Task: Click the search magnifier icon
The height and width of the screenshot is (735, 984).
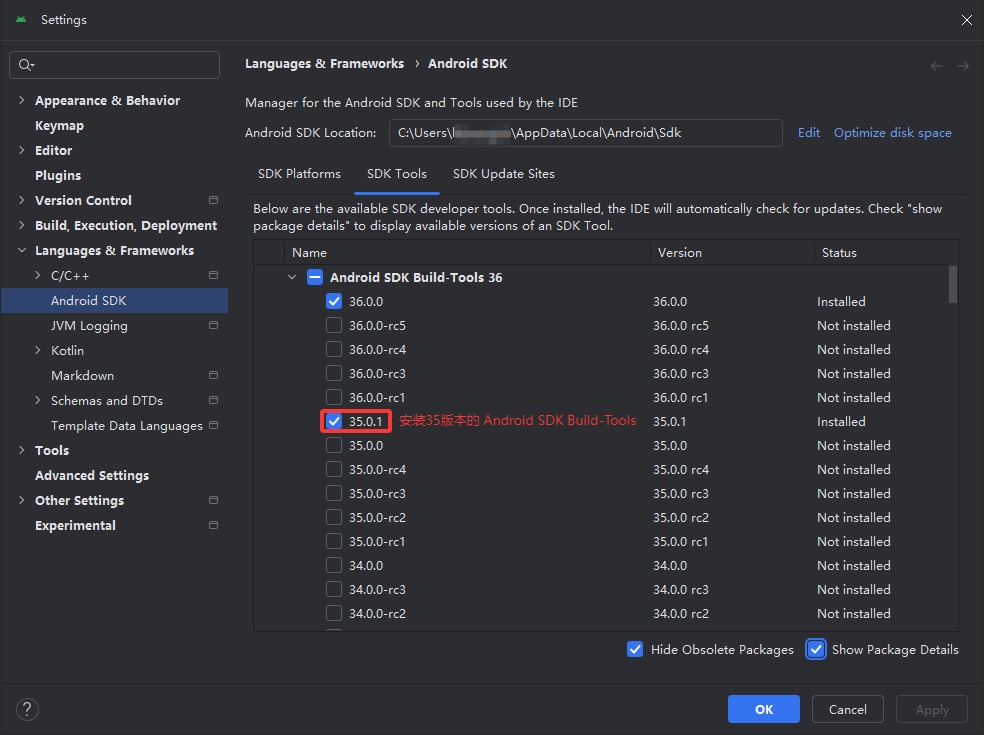Action: click(x=26, y=65)
